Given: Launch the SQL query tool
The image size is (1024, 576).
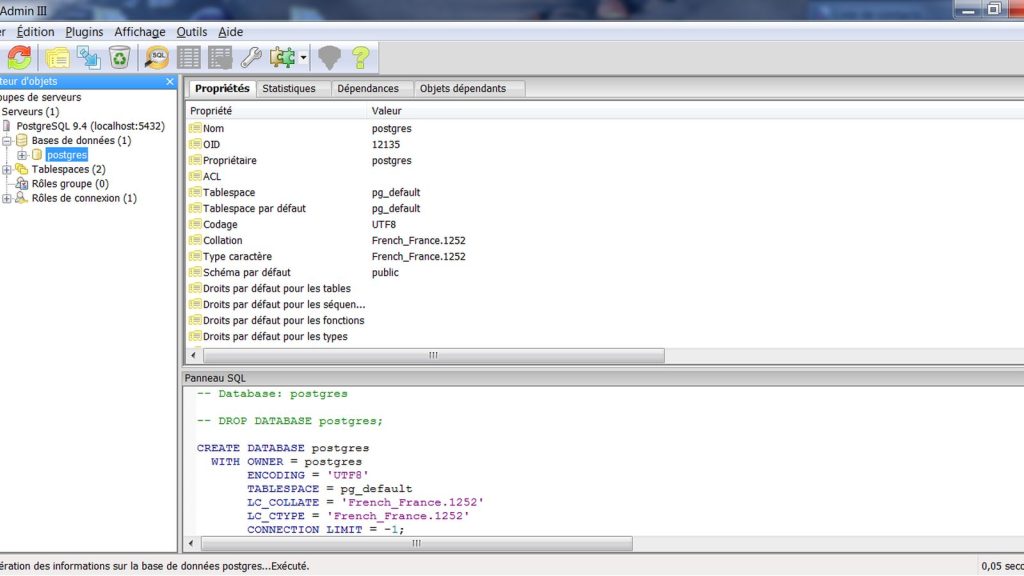Looking at the screenshot, I should [157, 57].
